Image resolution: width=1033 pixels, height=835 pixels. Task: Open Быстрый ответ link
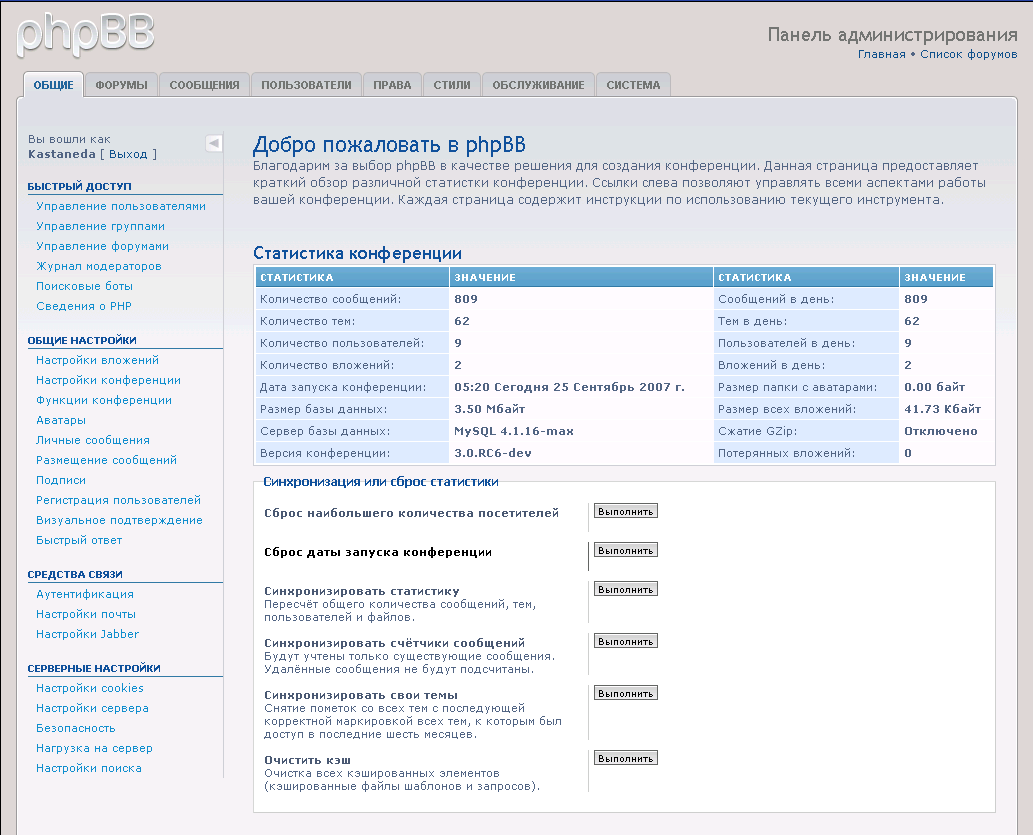coord(79,540)
